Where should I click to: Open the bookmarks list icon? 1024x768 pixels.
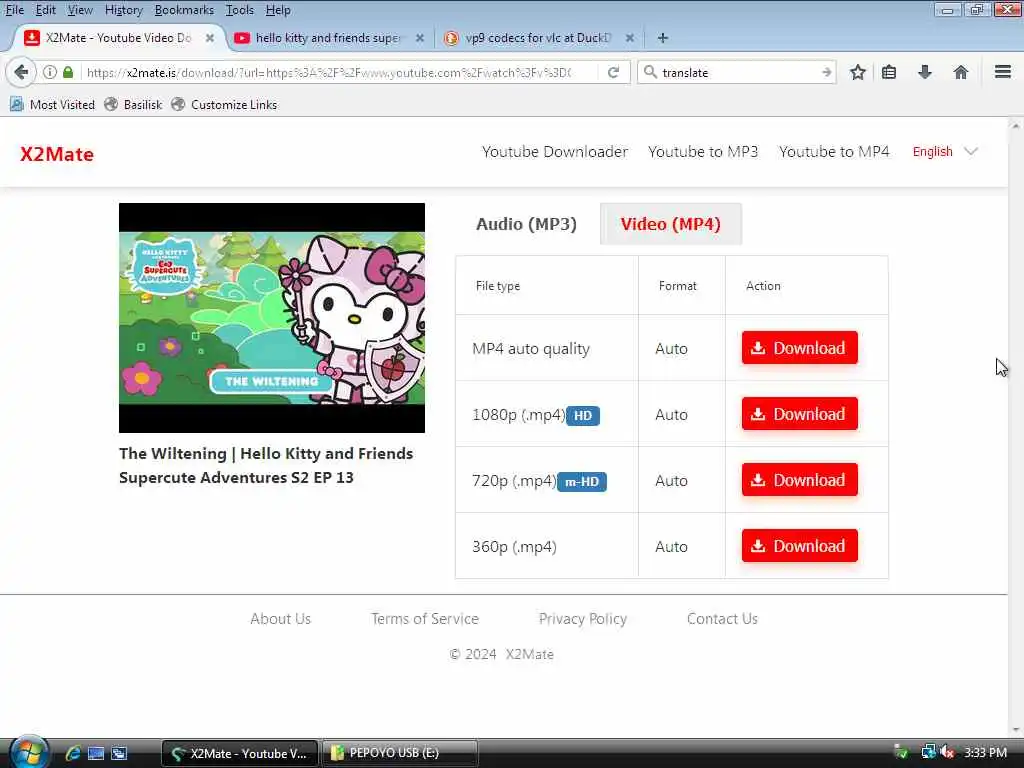[889, 72]
